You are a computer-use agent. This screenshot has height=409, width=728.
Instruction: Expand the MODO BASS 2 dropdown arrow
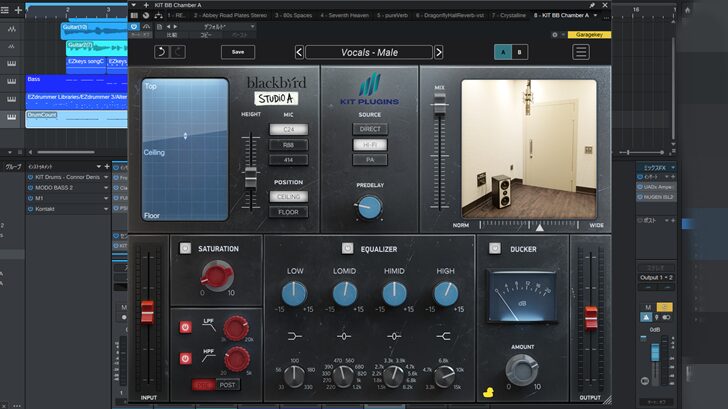(106, 188)
